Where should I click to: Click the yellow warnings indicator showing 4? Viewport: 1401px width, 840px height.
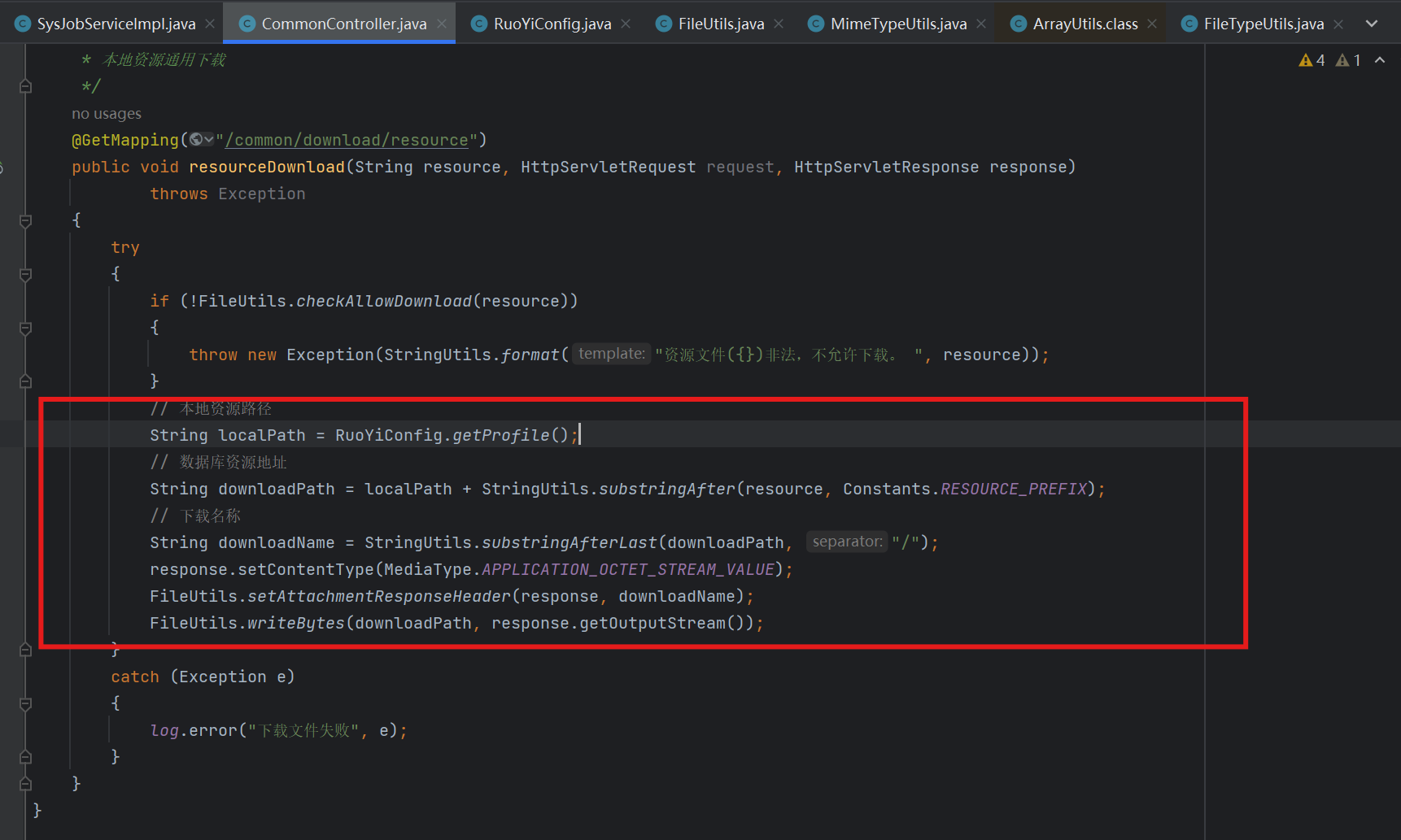[x=1312, y=60]
